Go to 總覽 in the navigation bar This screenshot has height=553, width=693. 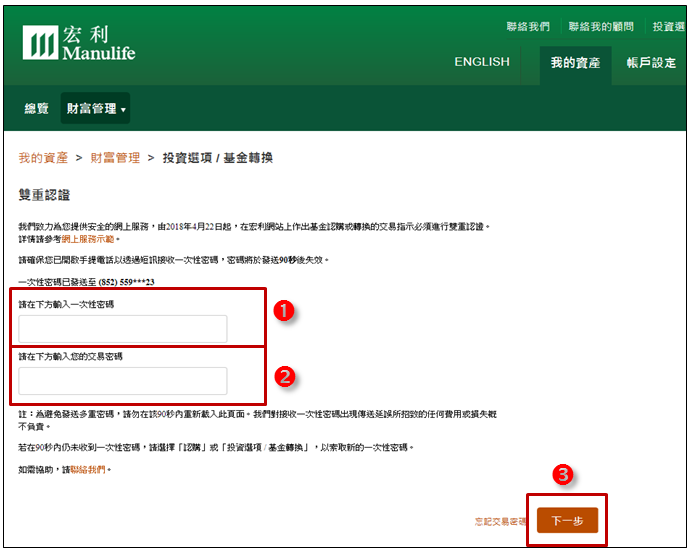point(36,108)
